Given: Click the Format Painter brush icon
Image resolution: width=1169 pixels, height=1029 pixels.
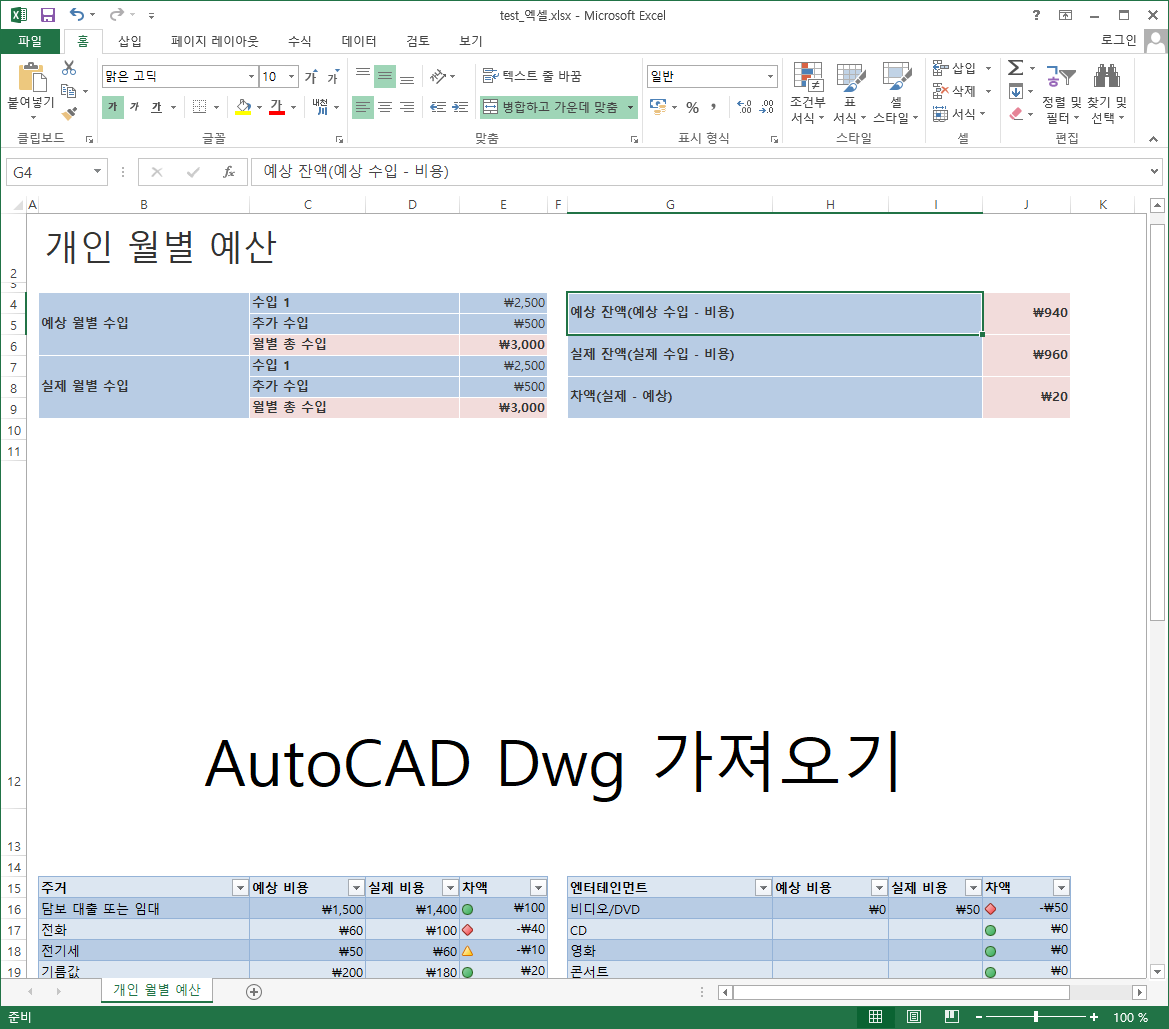Looking at the screenshot, I should click(69, 114).
